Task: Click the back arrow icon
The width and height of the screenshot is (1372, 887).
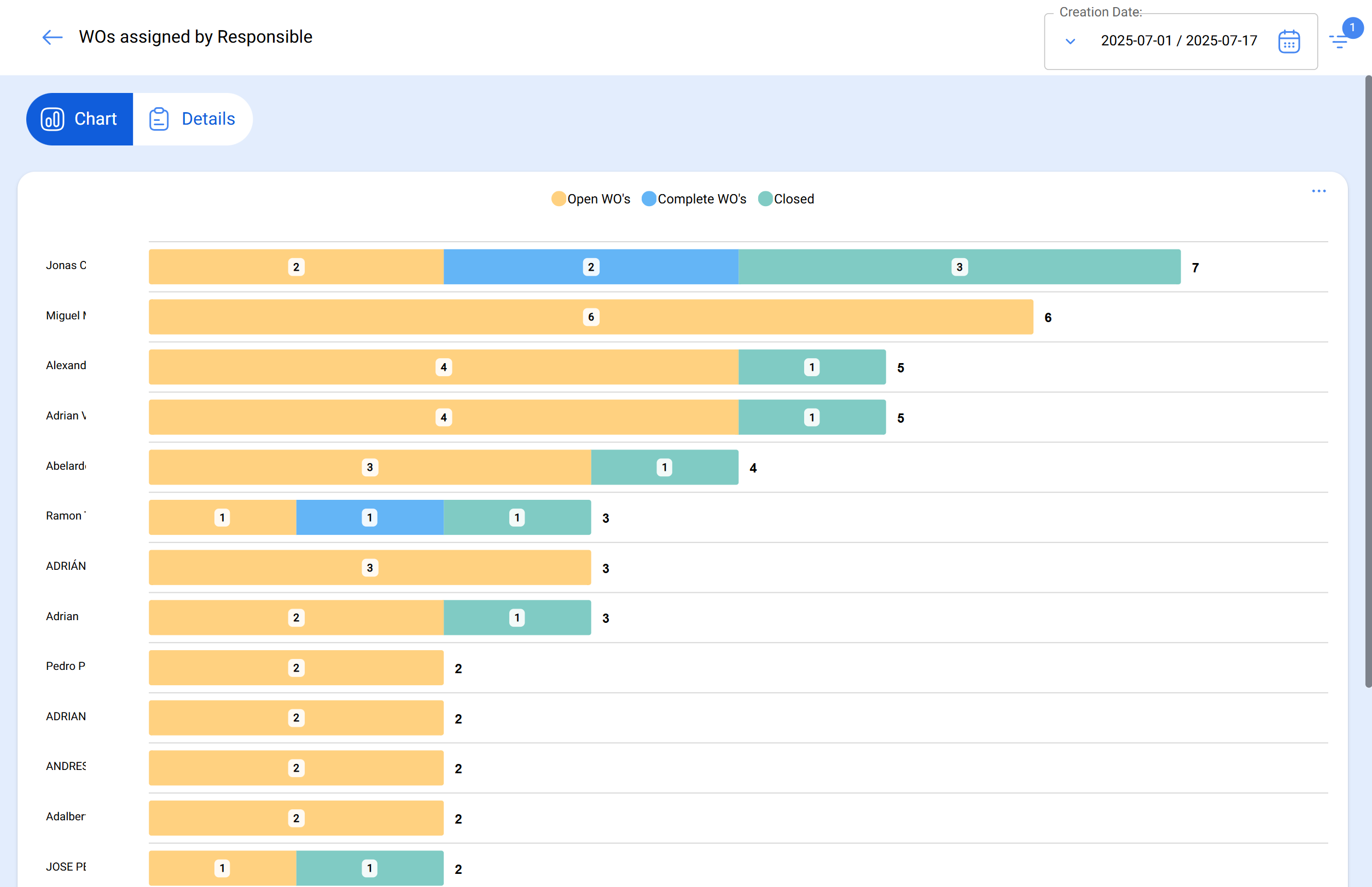Action: tap(52, 37)
